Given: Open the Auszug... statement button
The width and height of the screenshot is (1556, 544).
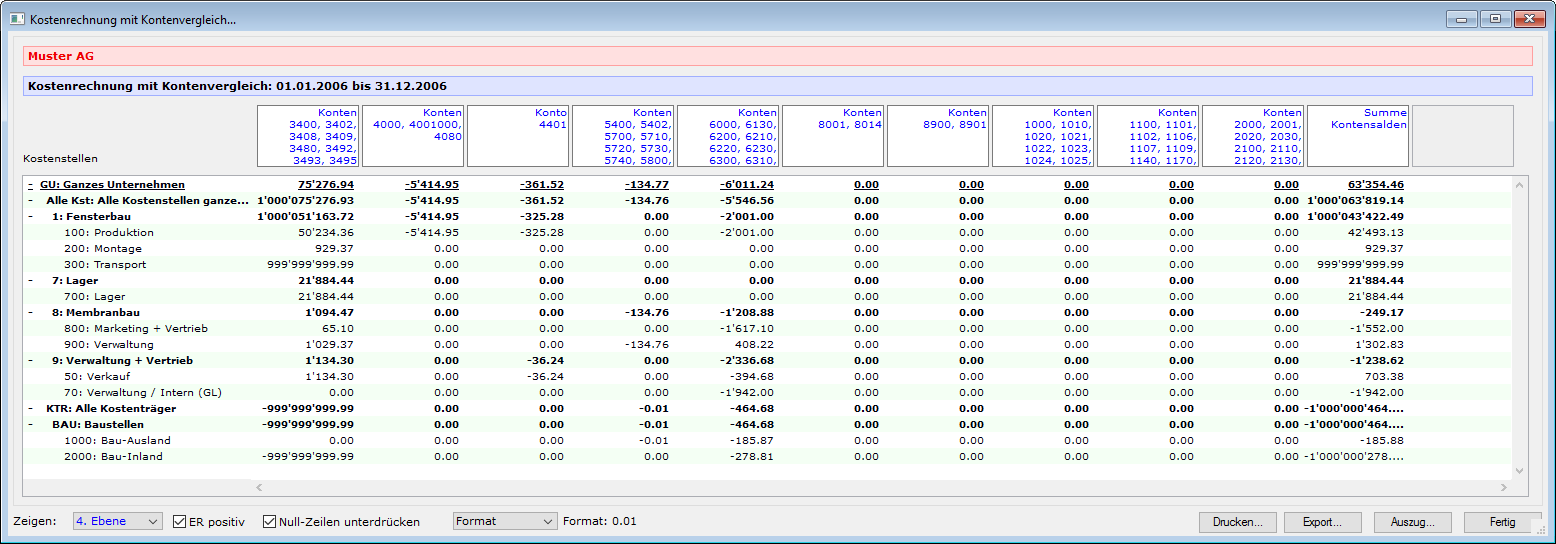Looking at the screenshot, I should [x=1412, y=522].
